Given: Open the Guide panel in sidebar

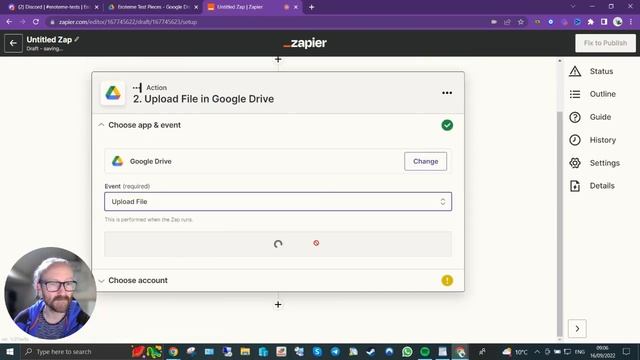Looking at the screenshot, I should pyautogui.click(x=590, y=117).
